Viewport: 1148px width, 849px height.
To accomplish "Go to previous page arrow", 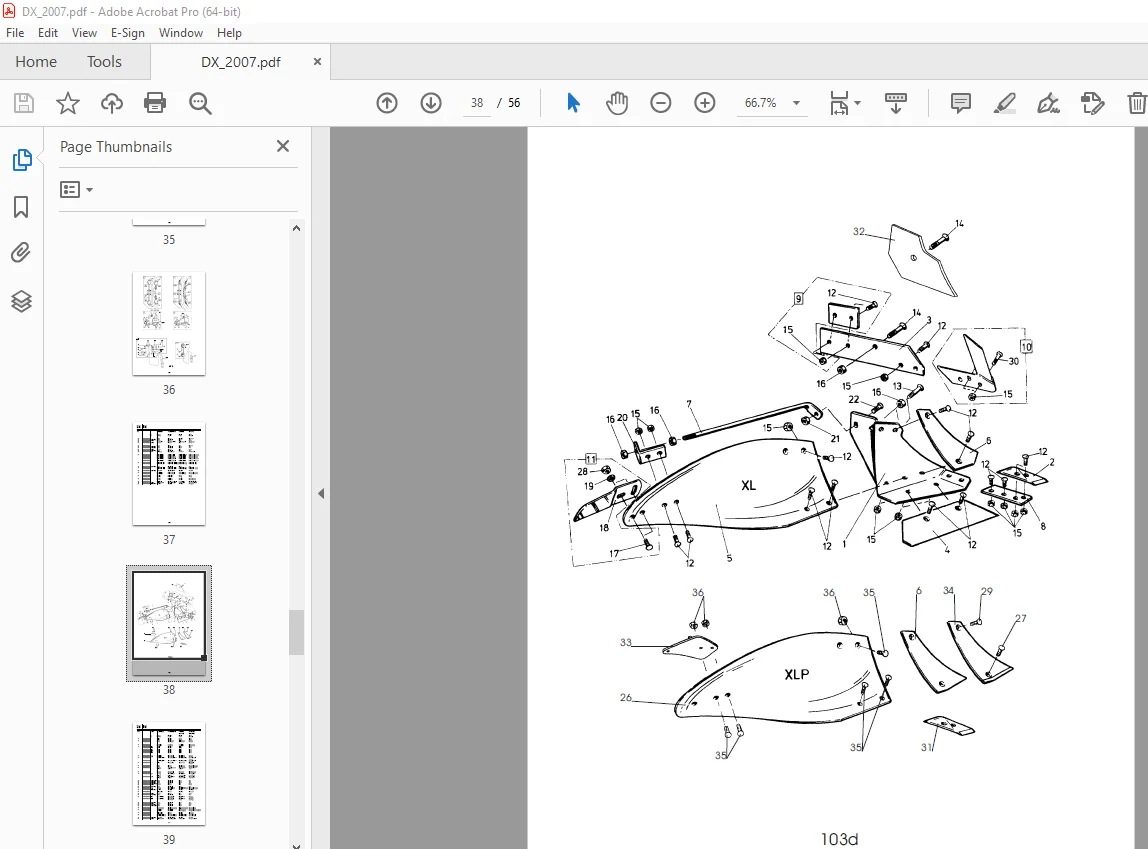I will pyautogui.click(x=387, y=103).
